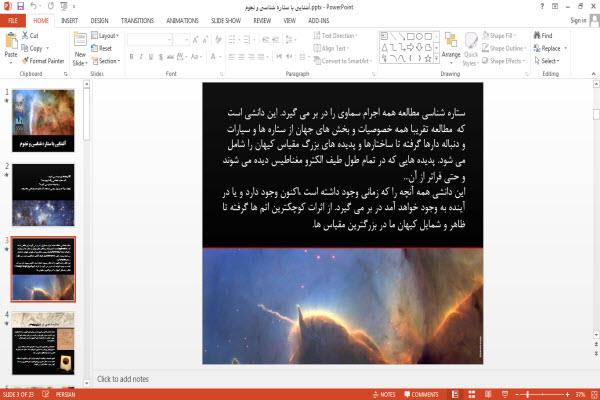This screenshot has width=600, height=400.
Task: Open Shape Effects menu
Action: click(504, 61)
